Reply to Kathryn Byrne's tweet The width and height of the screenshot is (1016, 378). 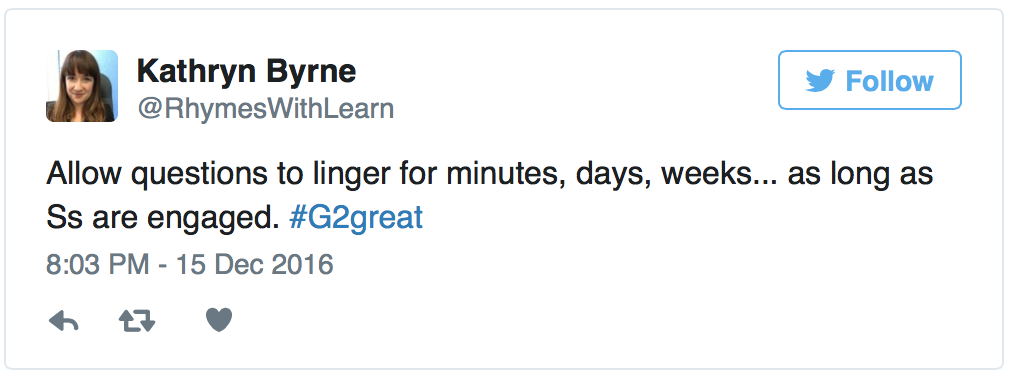64,320
